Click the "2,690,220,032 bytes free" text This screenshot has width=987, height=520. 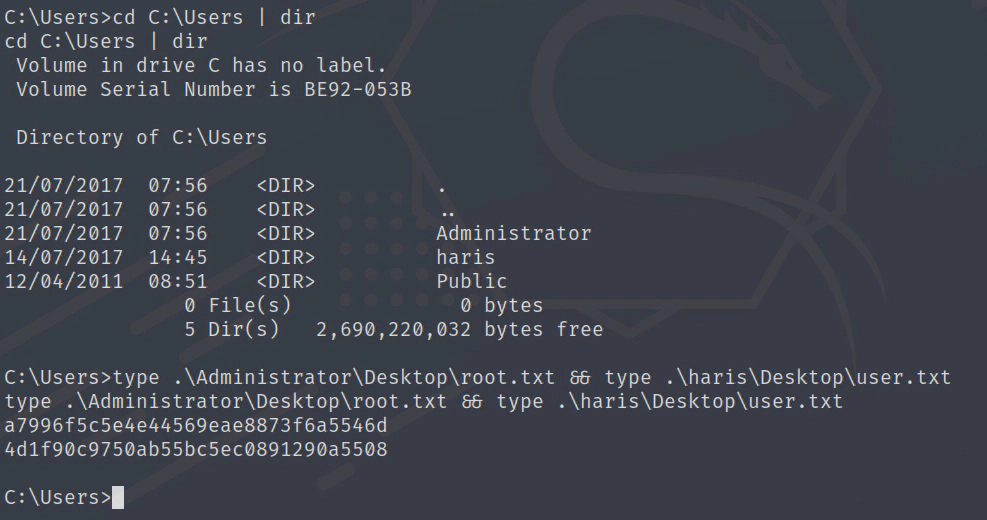pyautogui.click(x=459, y=329)
